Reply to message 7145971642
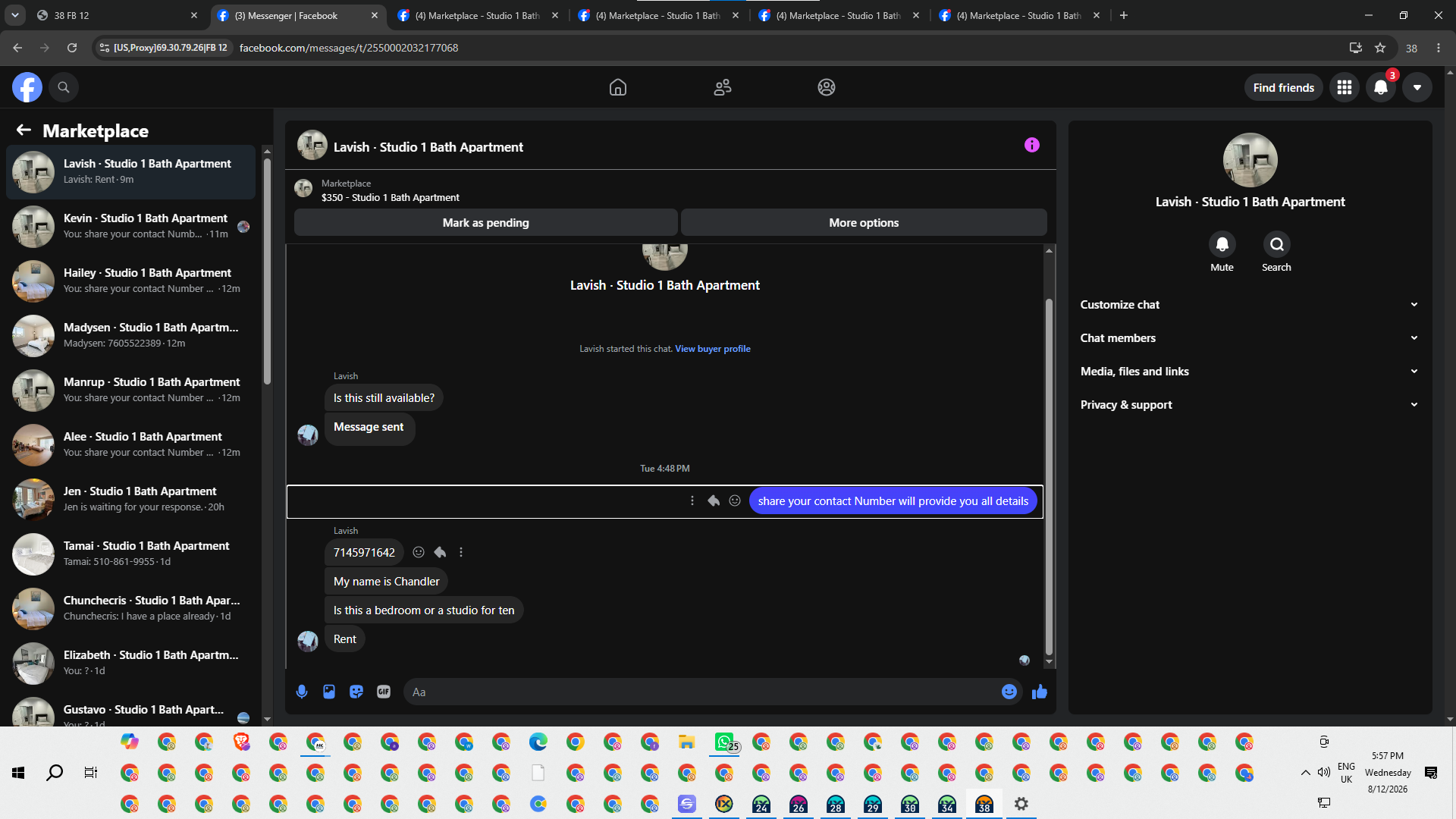 tap(440, 552)
